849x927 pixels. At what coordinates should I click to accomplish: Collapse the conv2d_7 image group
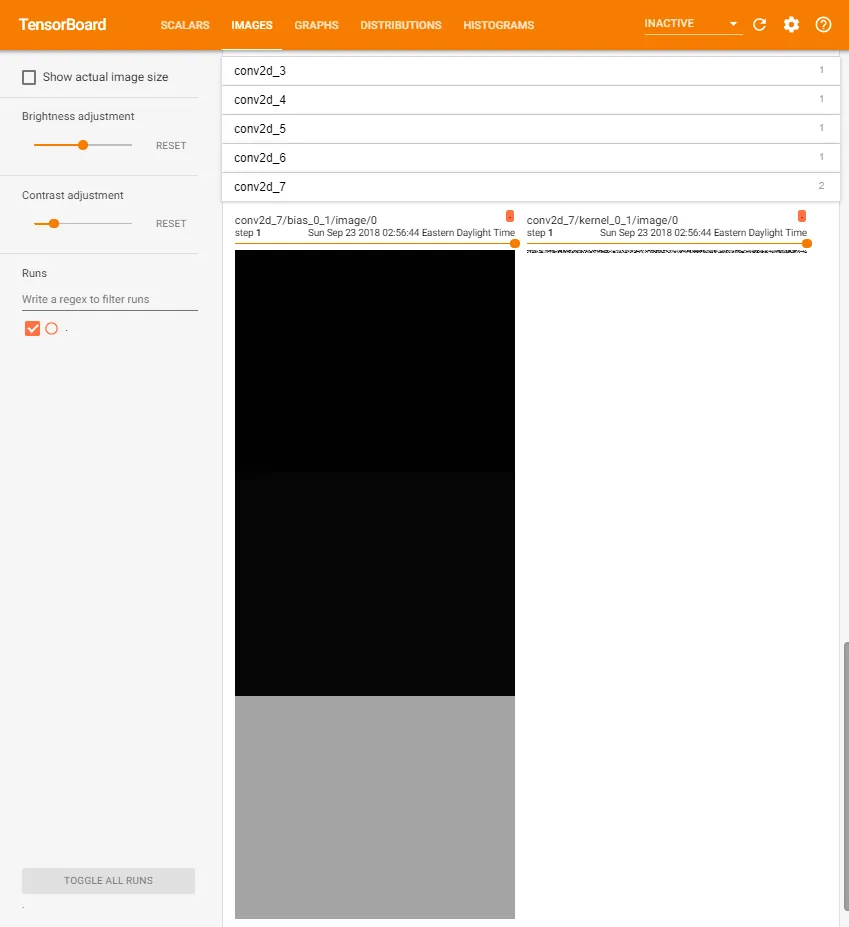(x=530, y=187)
